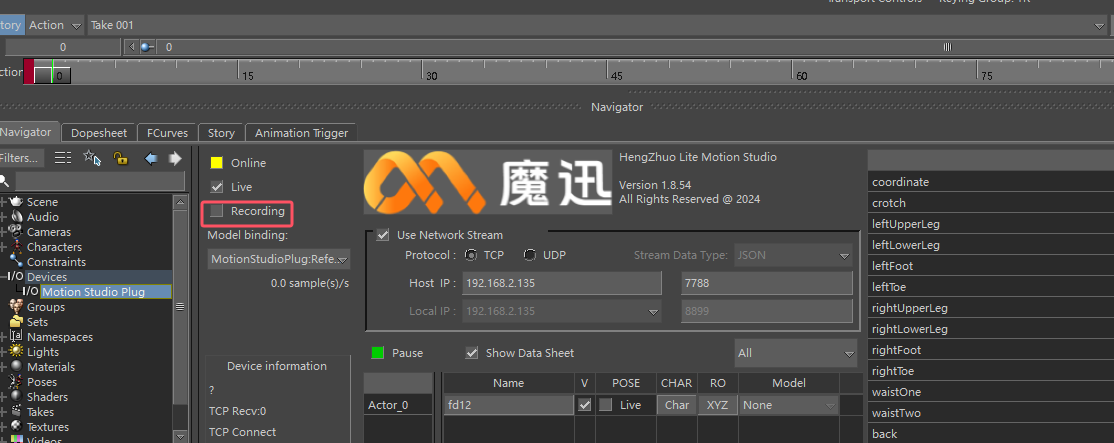1114x443 pixels.
Task: Toggle the Show Data Sheet checkbox
Action: point(472,353)
